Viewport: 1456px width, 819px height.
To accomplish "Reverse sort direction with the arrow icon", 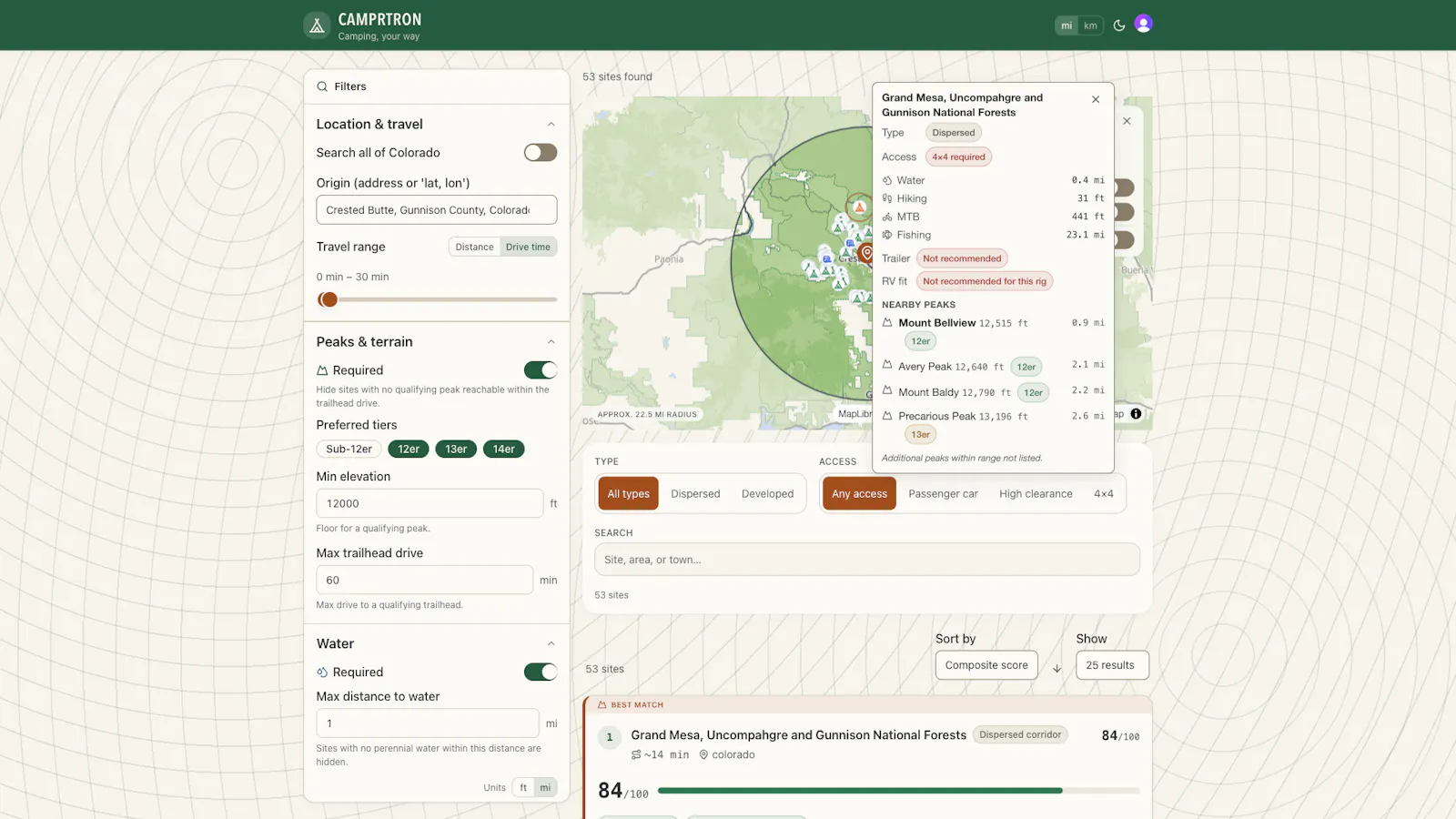I will click(x=1057, y=668).
